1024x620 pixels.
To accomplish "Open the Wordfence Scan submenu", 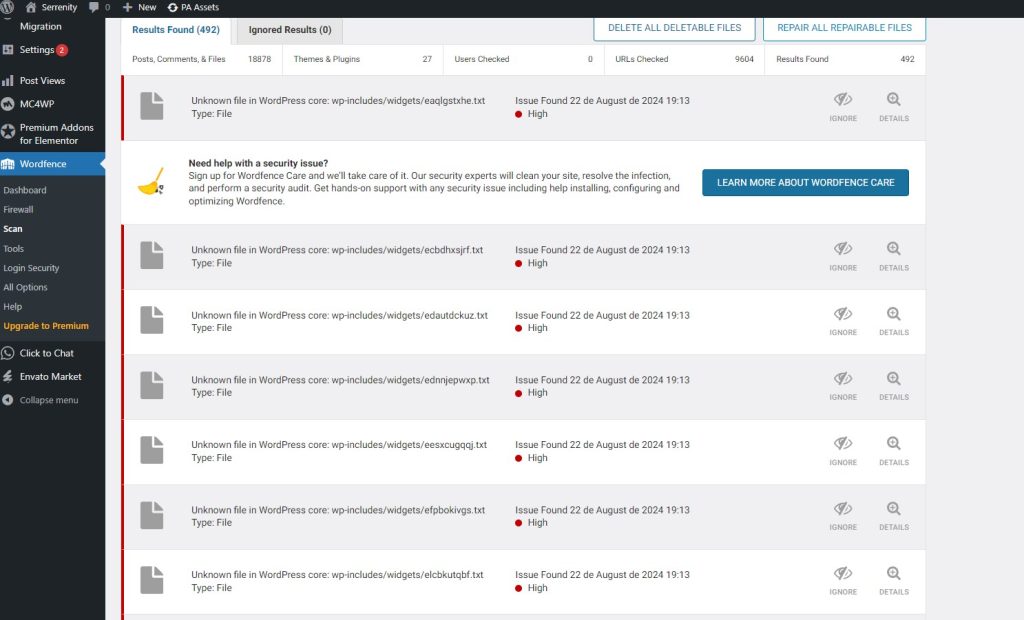I will click(x=12, y=229).
